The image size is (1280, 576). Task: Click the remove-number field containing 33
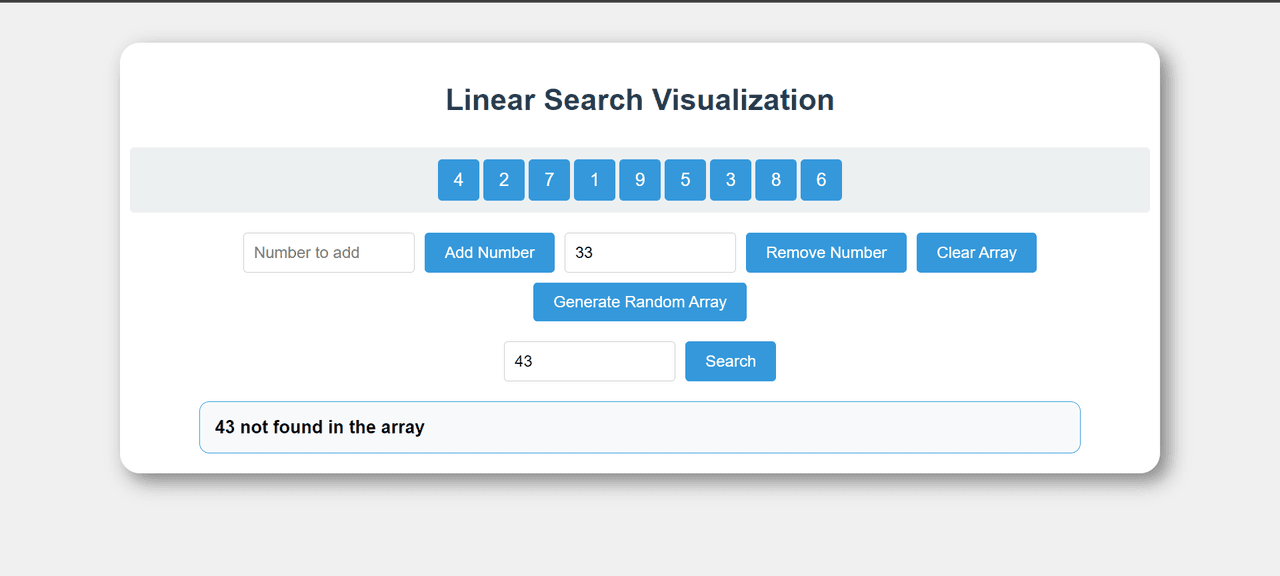click(650, 253)
